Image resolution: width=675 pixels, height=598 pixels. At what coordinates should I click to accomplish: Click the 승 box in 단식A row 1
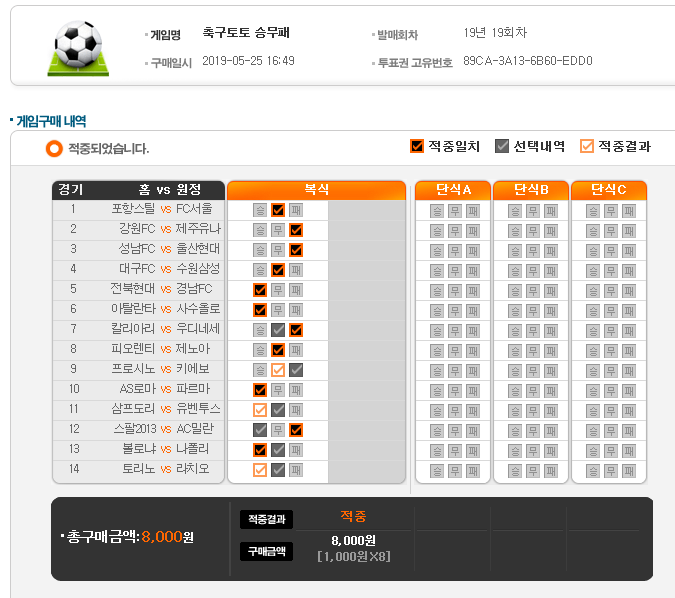point(437,211)
